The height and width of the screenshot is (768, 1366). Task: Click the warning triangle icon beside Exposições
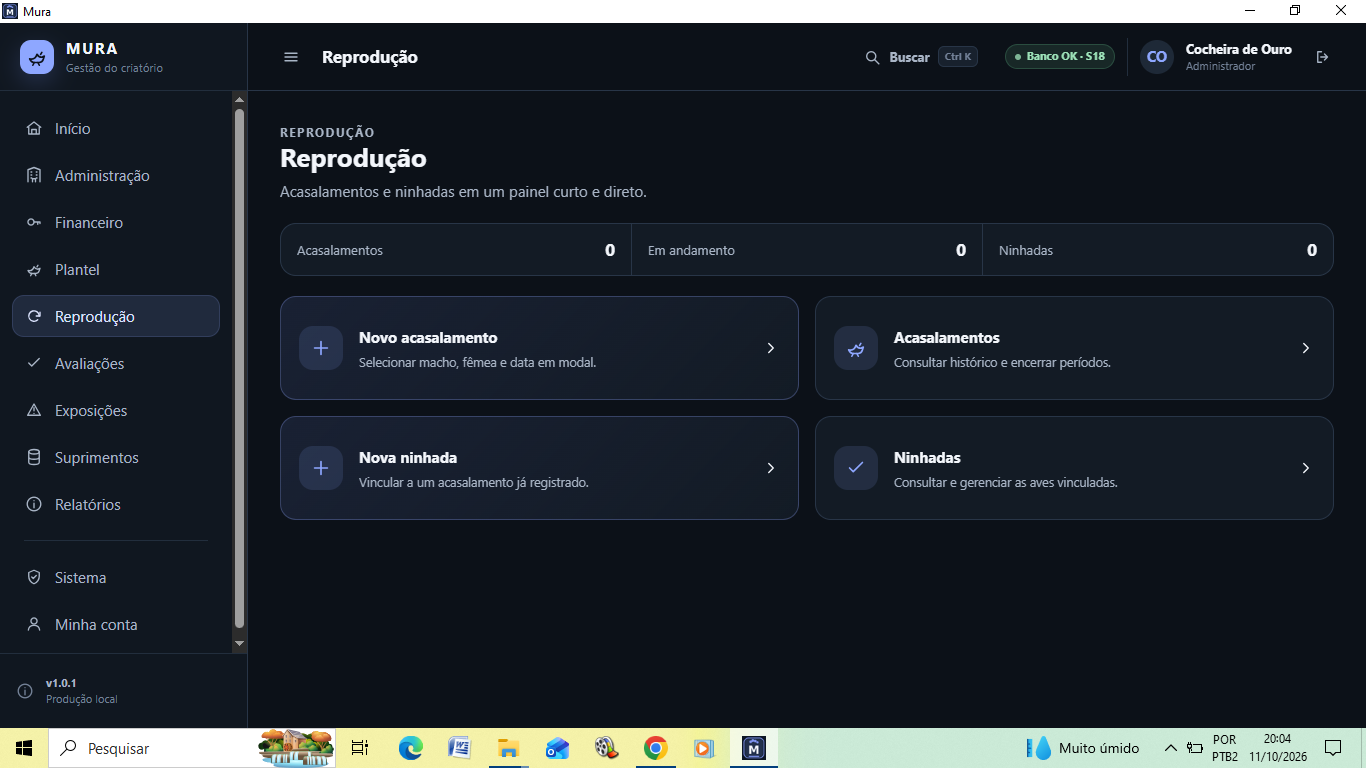point(34,410)
